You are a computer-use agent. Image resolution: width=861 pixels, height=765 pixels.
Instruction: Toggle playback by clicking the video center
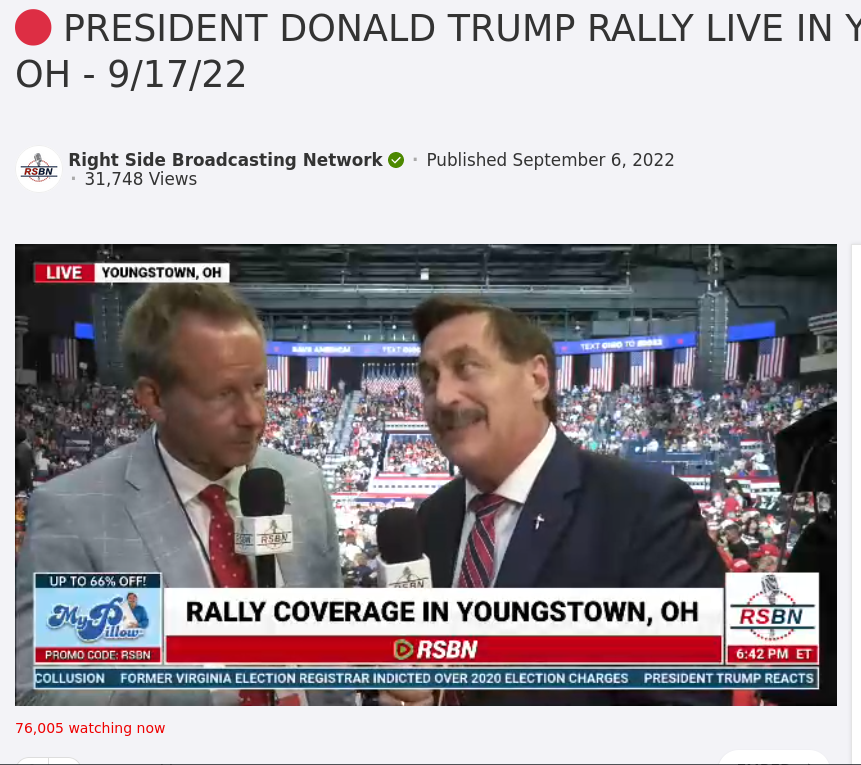point(426,475)
